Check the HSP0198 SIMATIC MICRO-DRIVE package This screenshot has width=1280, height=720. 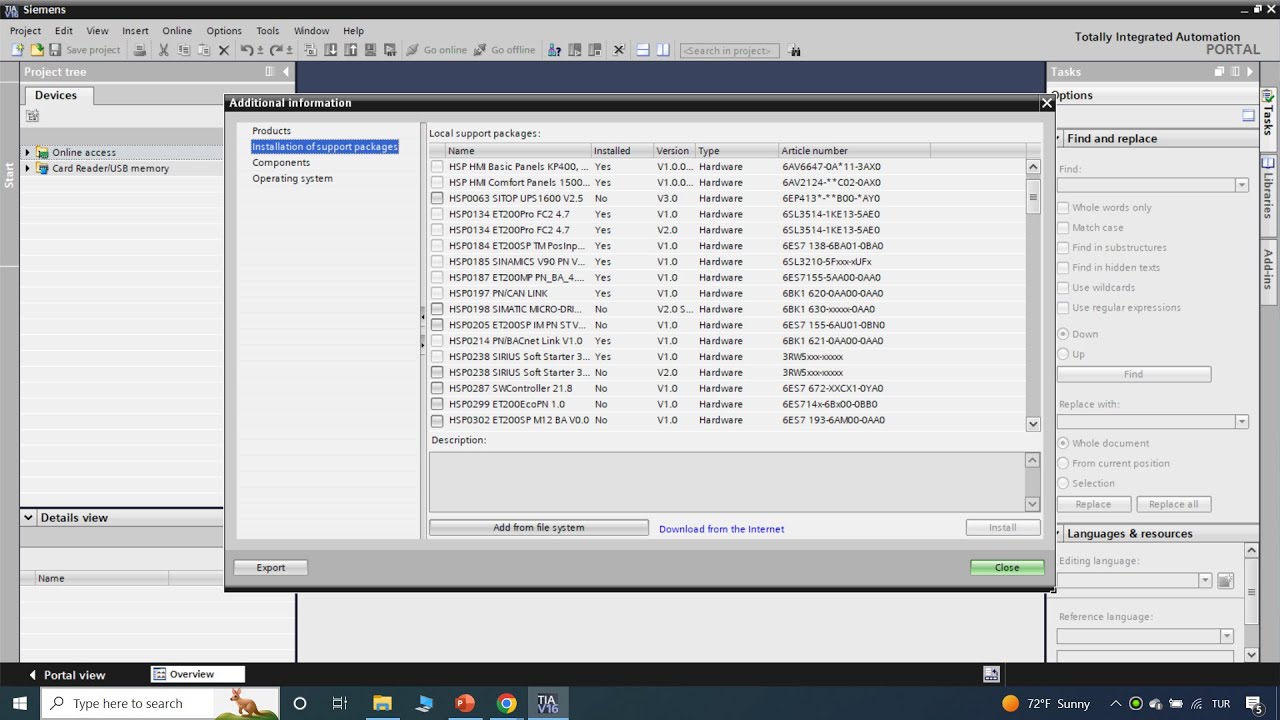click(x=437, y=310)
